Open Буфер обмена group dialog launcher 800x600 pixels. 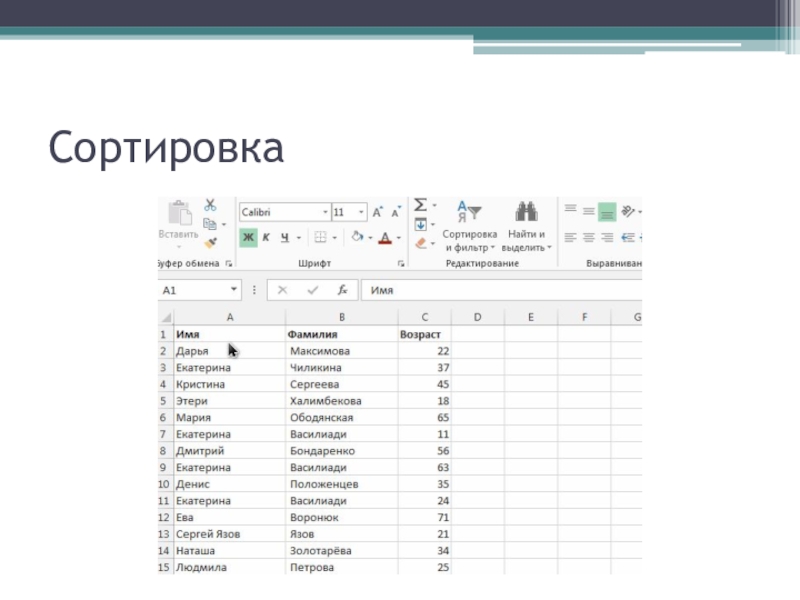(229, 264)
